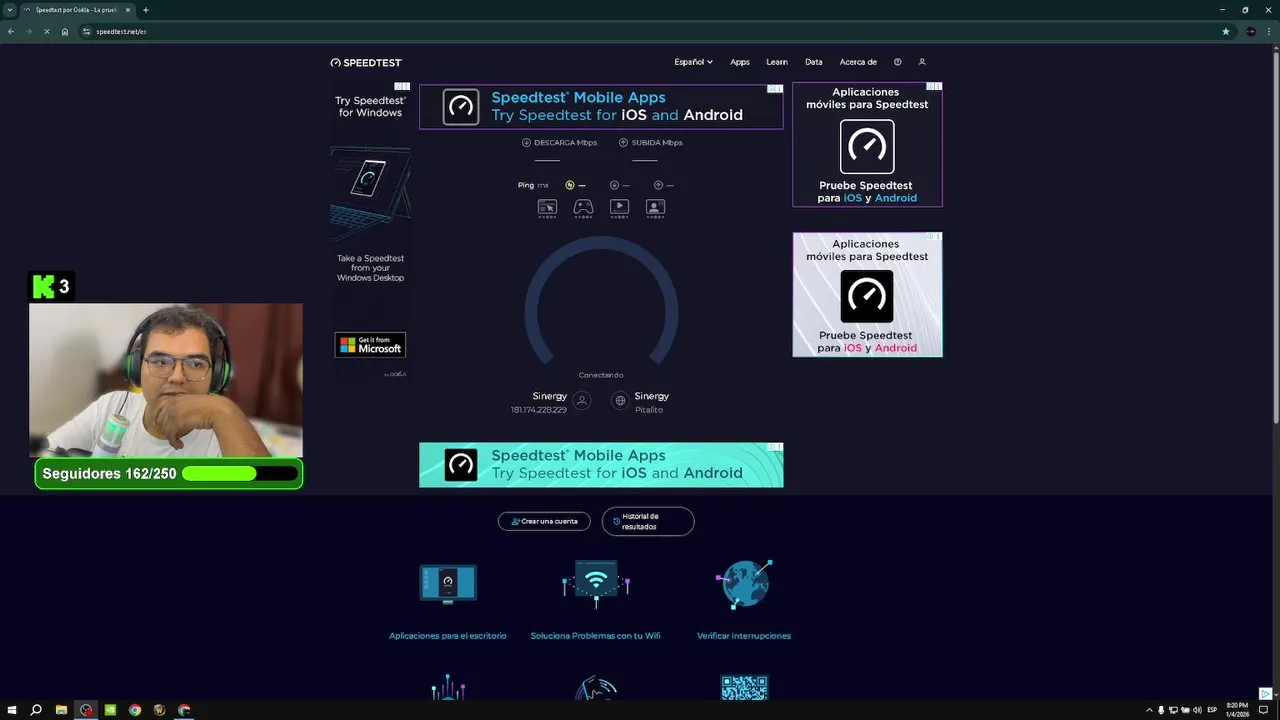
Task: Click the top Speedtest Mobile Apps banner ad
Action: click(x=601, y=107)
